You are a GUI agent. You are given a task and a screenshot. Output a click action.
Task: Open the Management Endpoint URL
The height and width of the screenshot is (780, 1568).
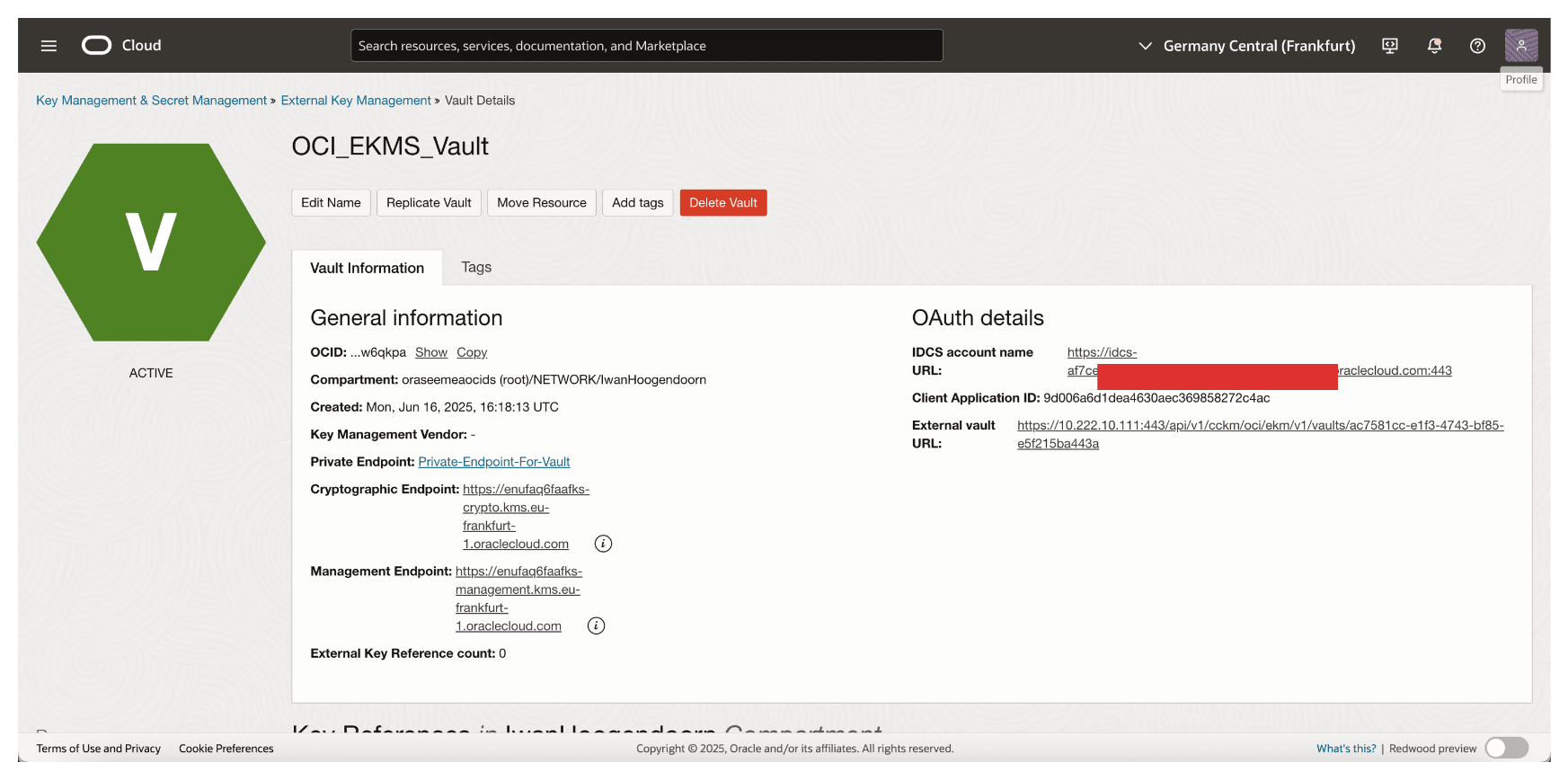coord(518,598)
